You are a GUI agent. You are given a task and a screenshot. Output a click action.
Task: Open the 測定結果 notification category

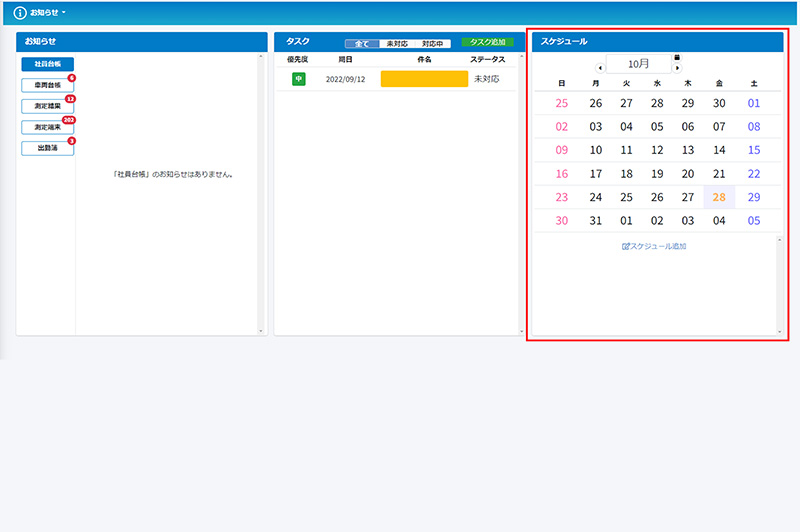[x=47, y=106]
